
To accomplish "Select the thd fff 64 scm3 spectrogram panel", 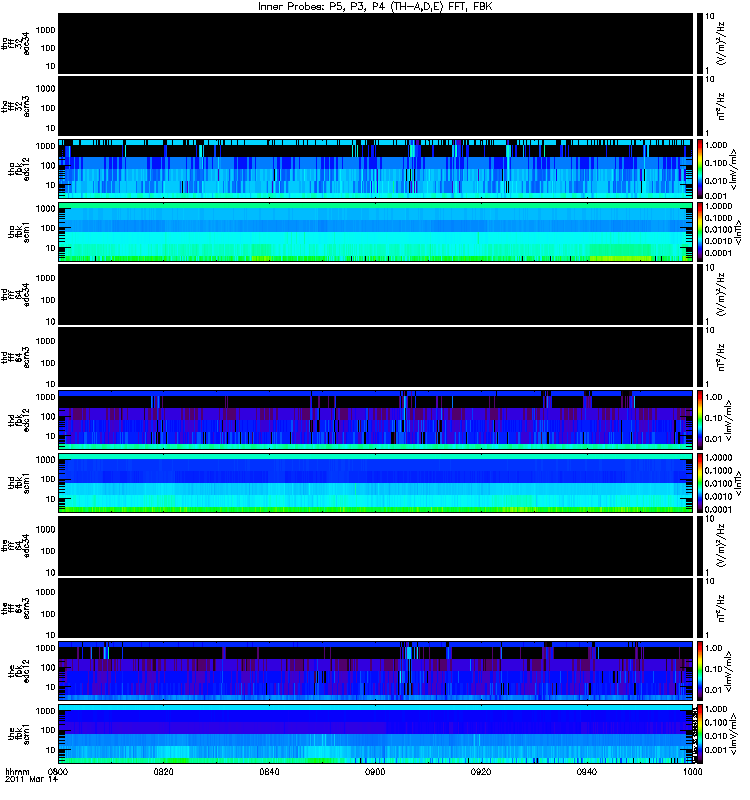I will click(x=375, y=357).
